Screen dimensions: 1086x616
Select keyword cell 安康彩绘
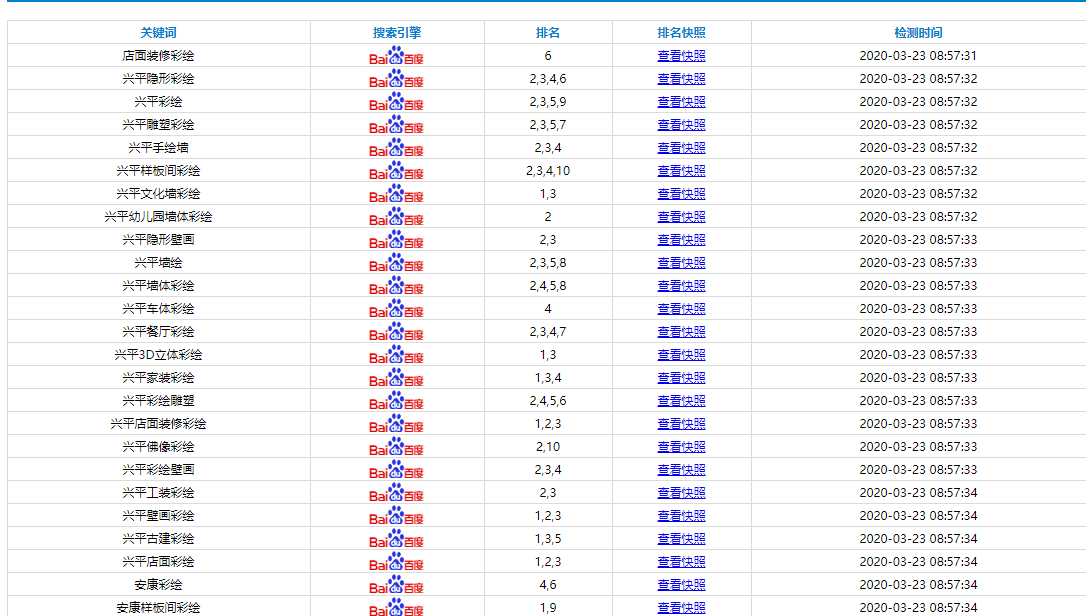[159, 585]
